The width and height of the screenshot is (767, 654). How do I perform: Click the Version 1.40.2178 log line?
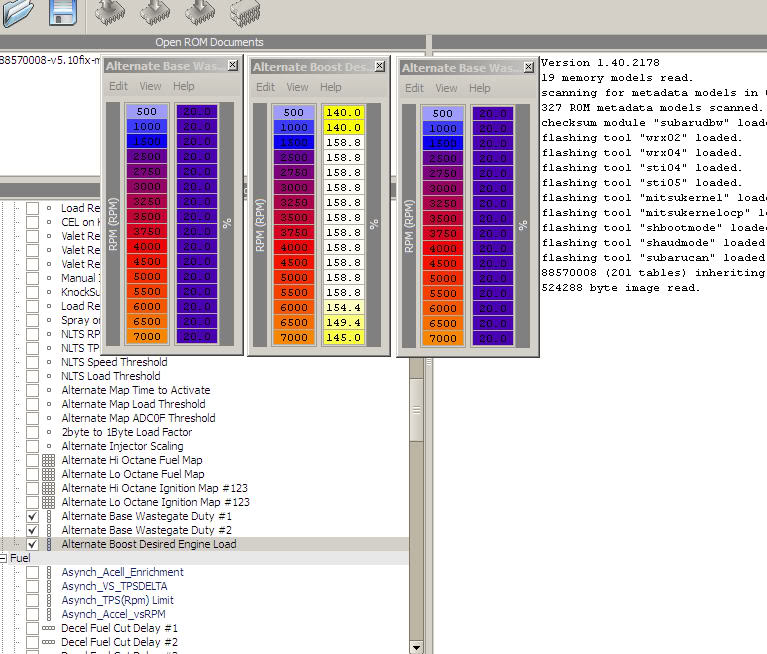pyautogui.click(x=600, y=63)
